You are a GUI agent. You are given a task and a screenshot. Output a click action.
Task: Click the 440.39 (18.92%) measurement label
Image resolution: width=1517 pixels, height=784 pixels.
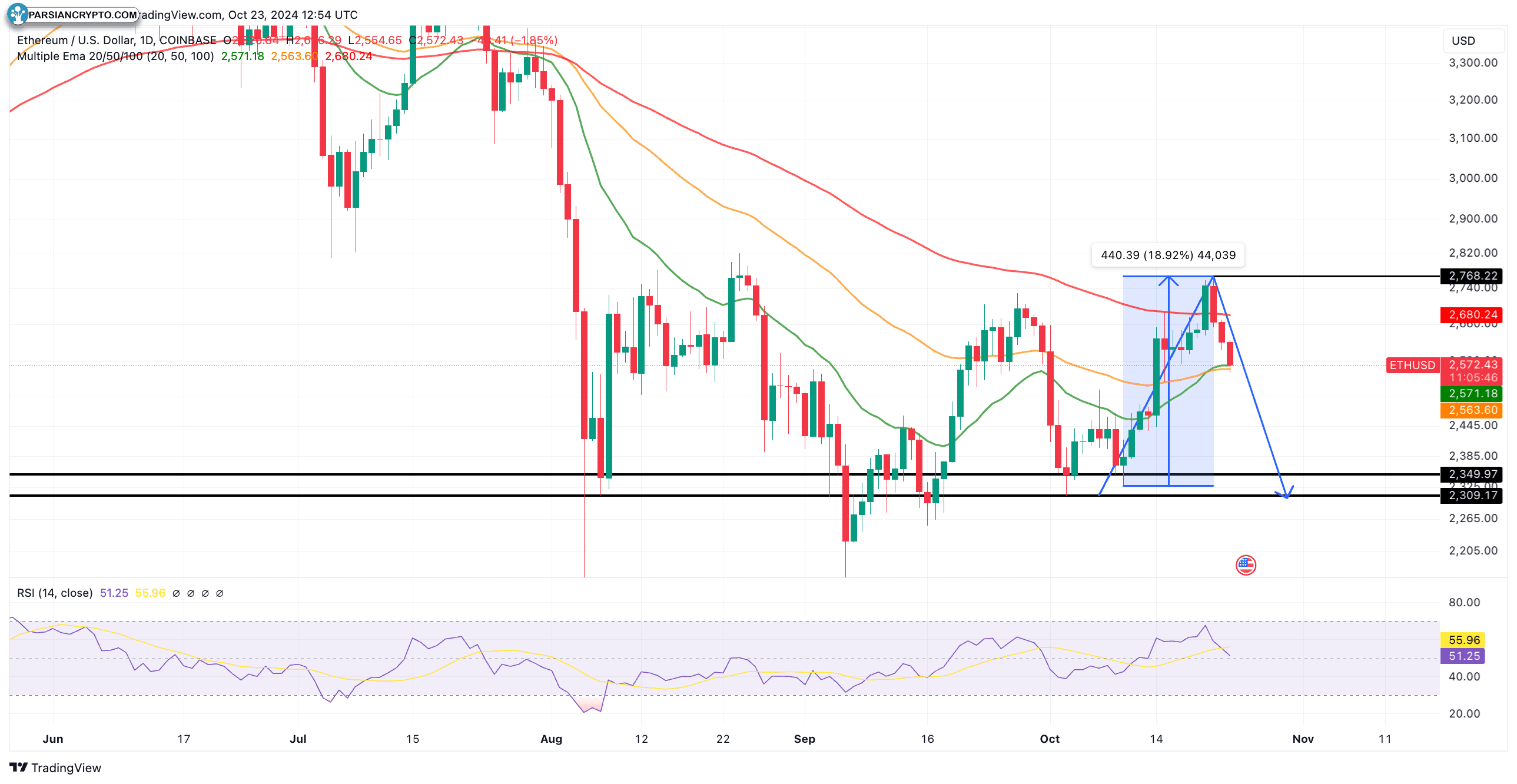click(1168, 255)
